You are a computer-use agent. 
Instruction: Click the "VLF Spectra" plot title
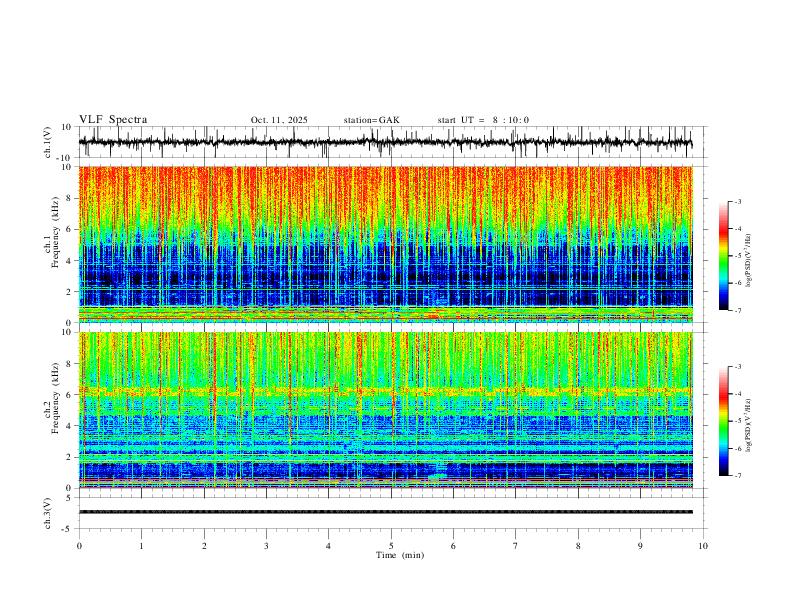(x=113, y=120)
